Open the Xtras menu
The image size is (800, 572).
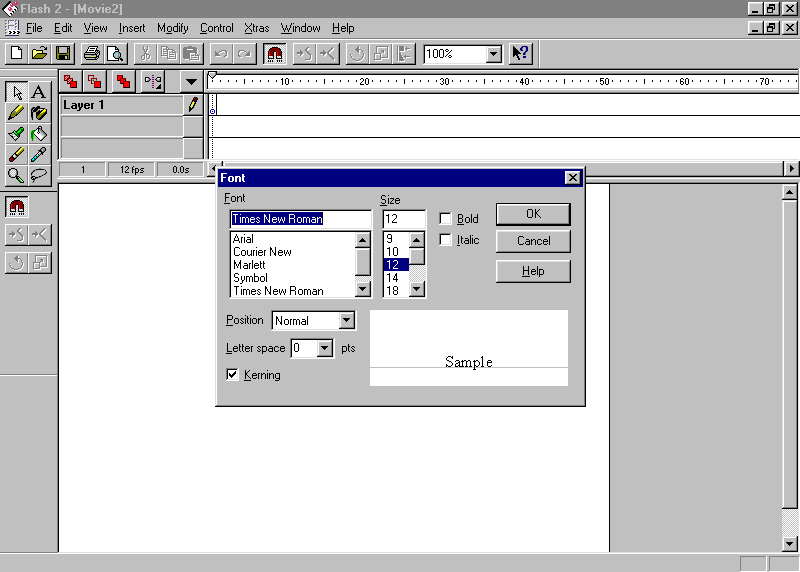(x=256, y=28)
